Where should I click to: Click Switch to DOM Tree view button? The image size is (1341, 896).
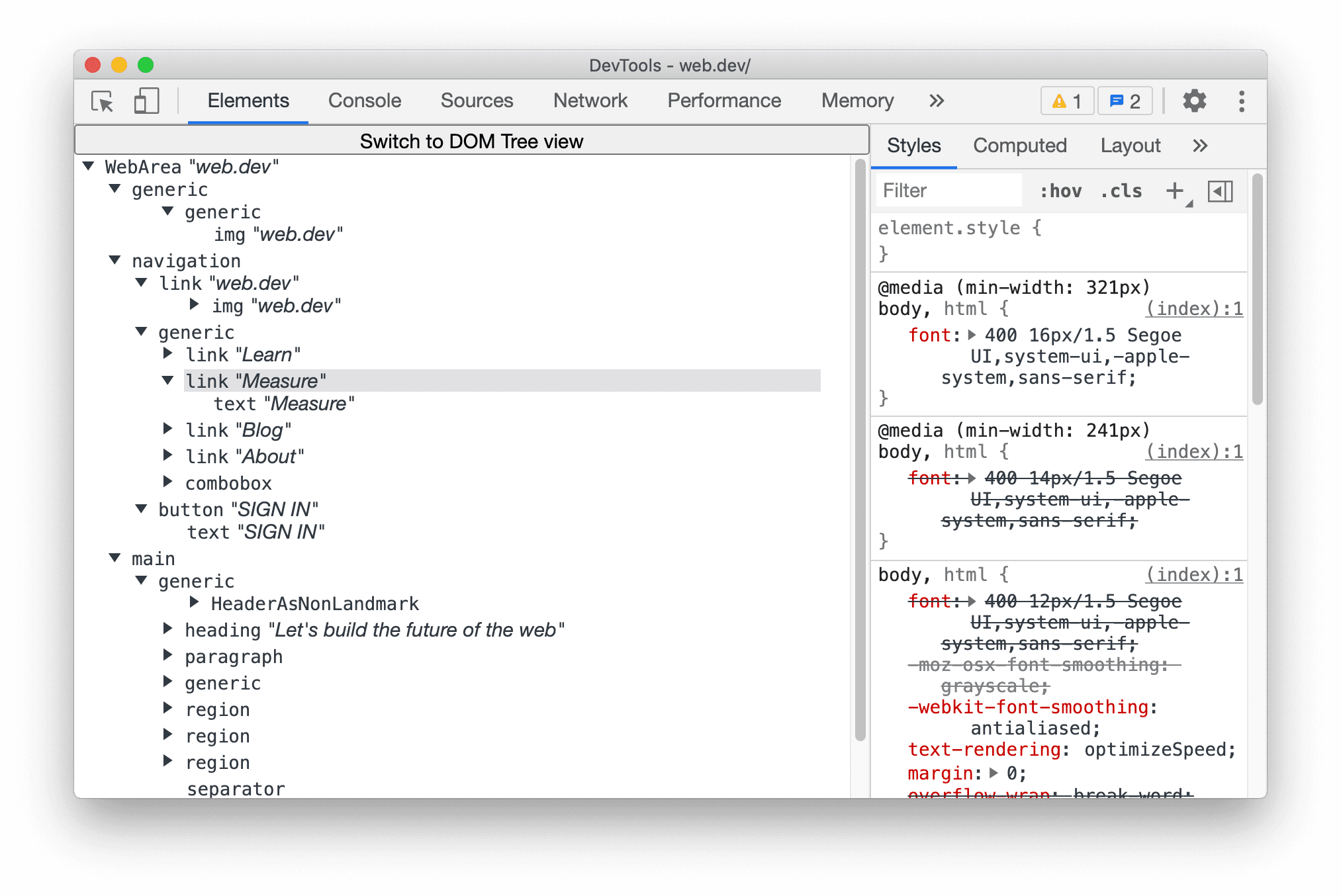[471, 140]
